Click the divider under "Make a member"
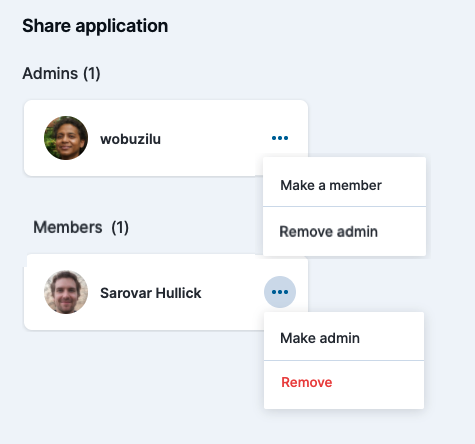 click(x=344, y=206)
